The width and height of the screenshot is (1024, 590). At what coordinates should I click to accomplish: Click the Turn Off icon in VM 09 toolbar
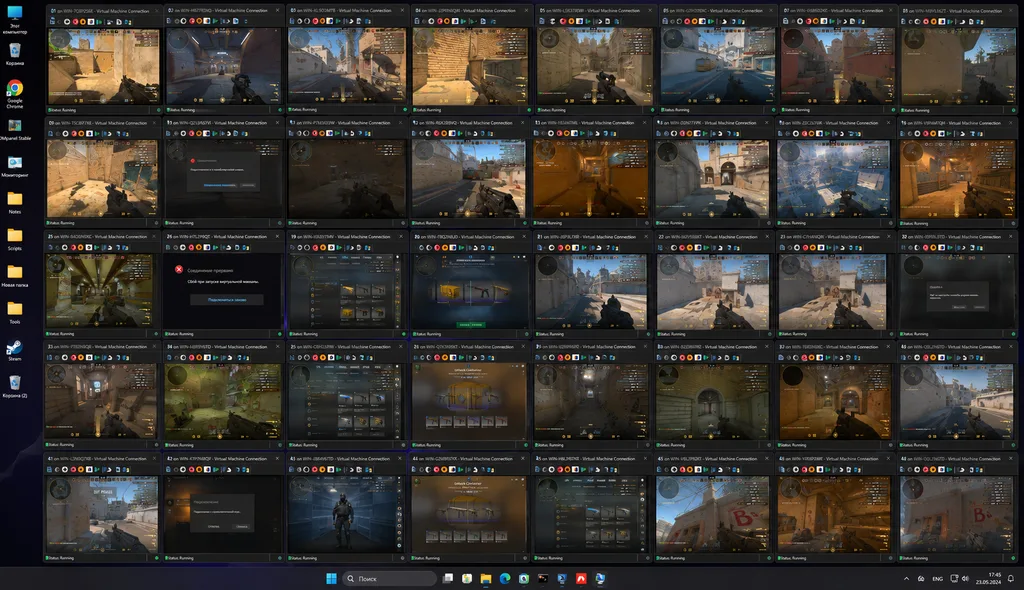(67, 133)
